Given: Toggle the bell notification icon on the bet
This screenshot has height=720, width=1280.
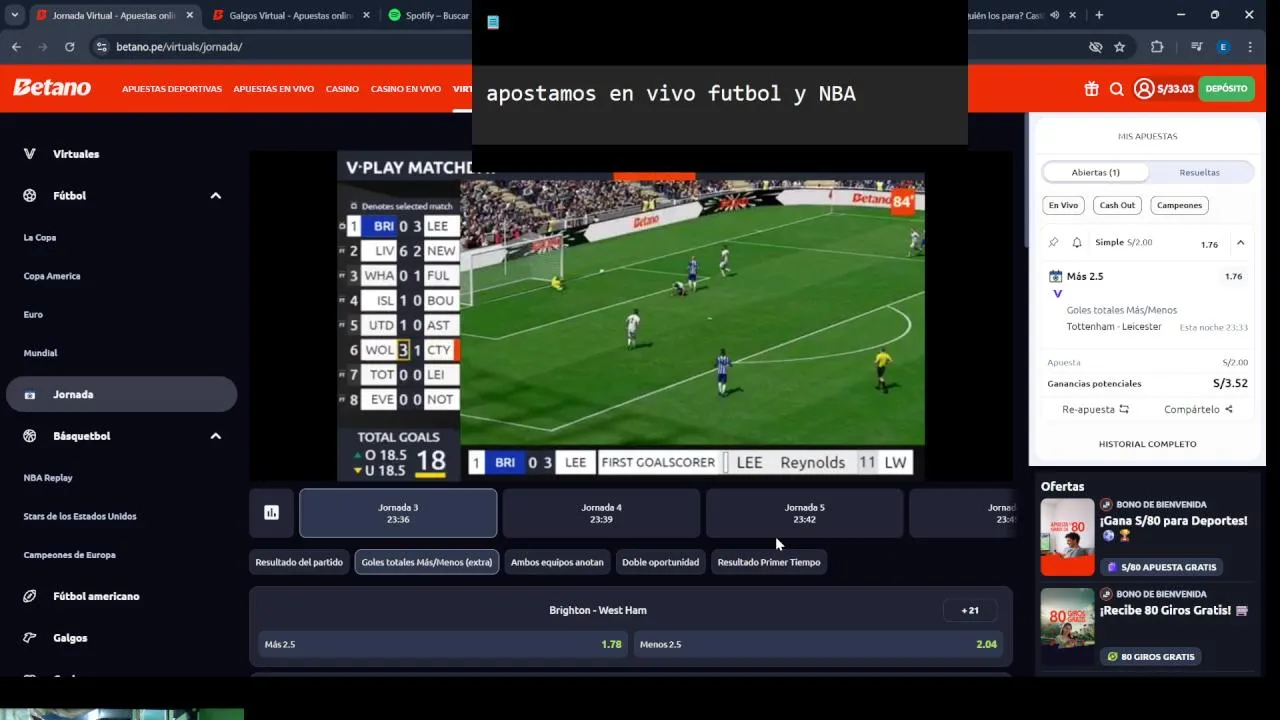Looking at the screenshot, I should click(x=1077, y=243).
